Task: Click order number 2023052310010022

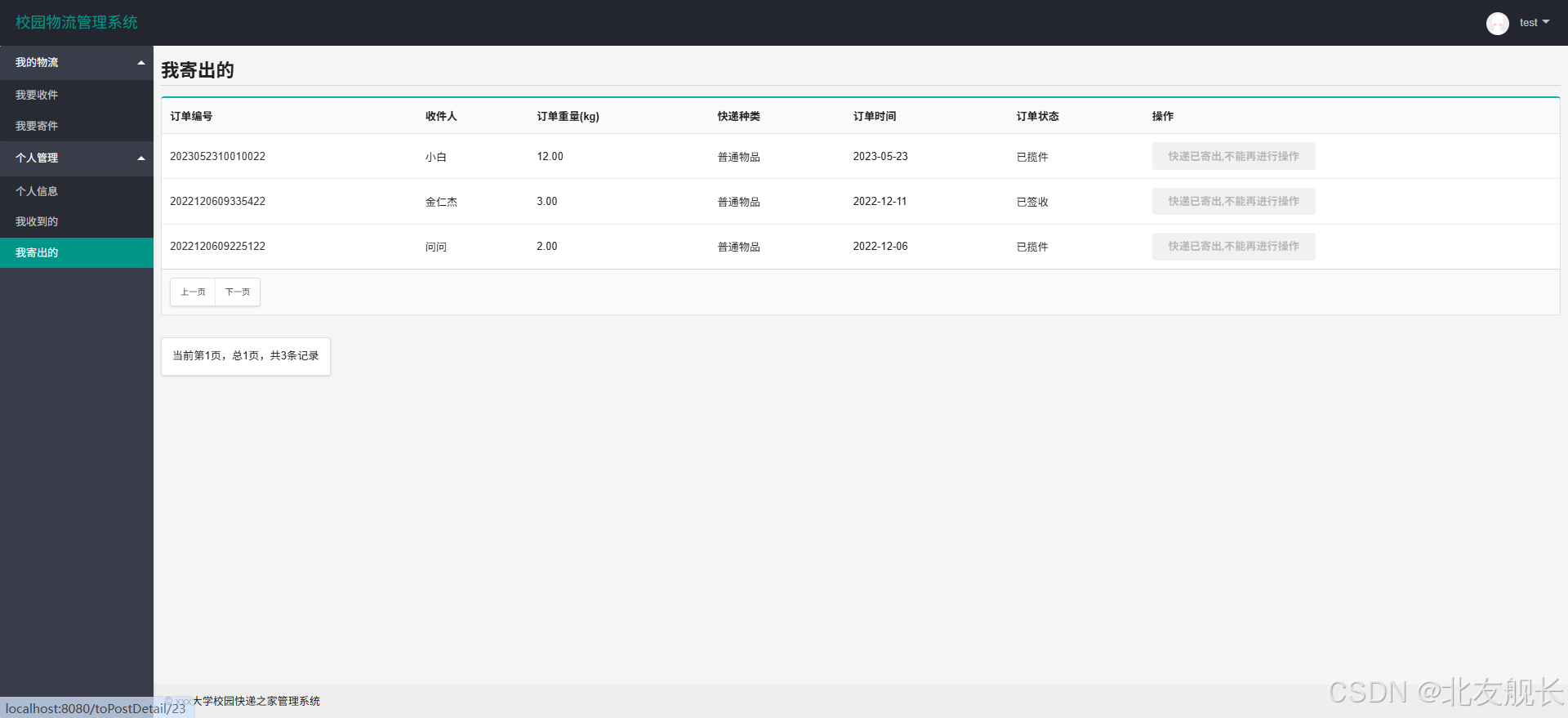Action: (x=217, y=156)
